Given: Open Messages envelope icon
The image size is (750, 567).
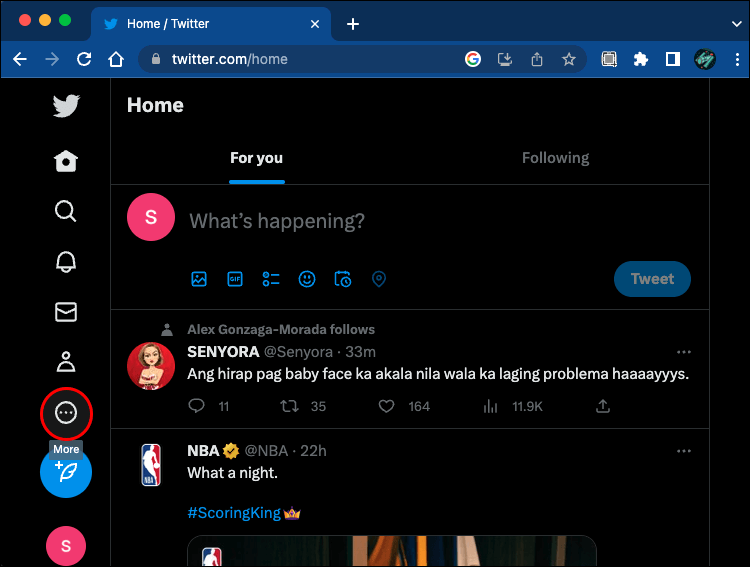Looking at the screenshot, I should 66,312.
